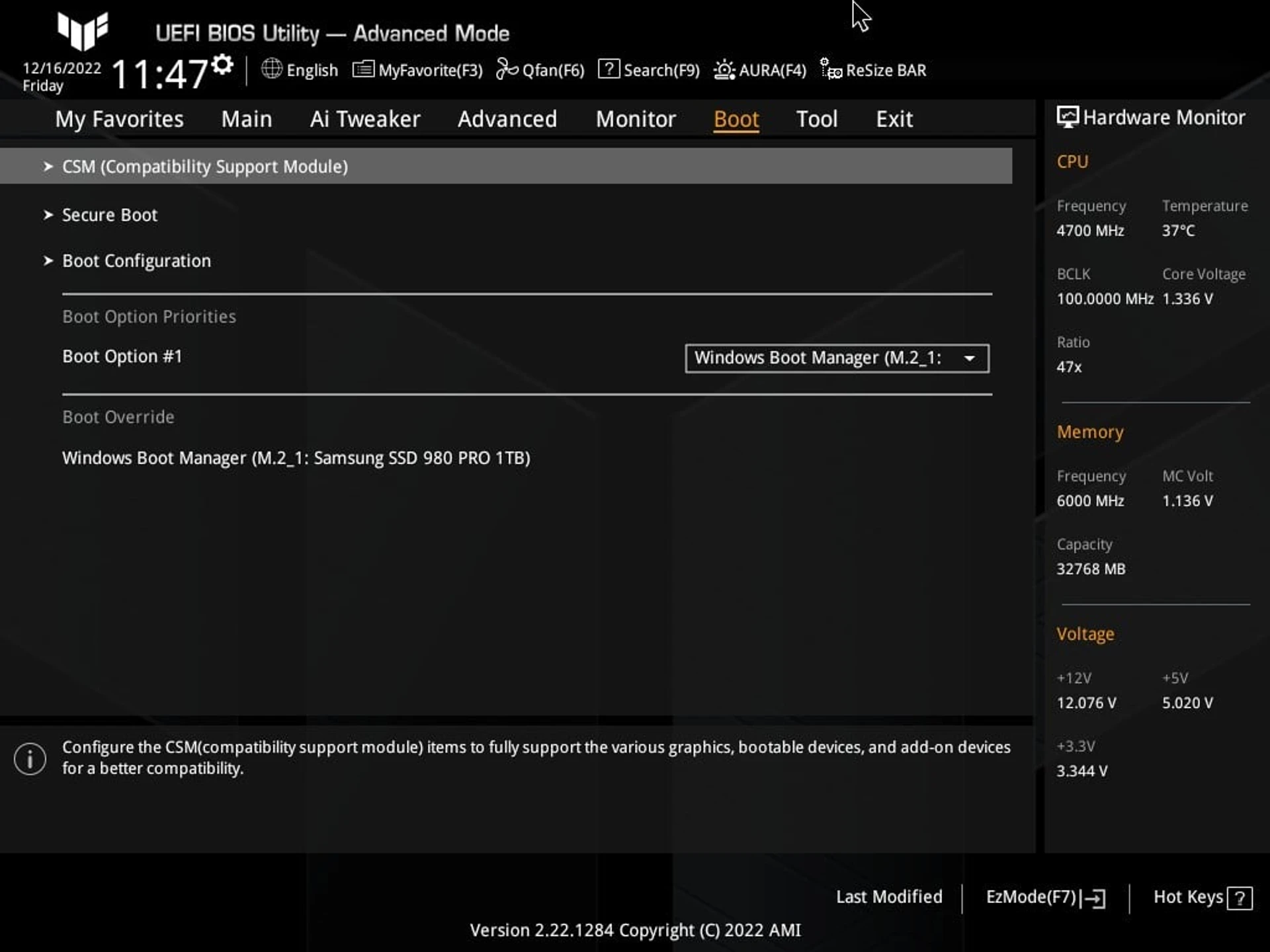The width and height of the screenshot is (1270, 952).
Task: Open the My Favorites tab
Action: point(120,119)
